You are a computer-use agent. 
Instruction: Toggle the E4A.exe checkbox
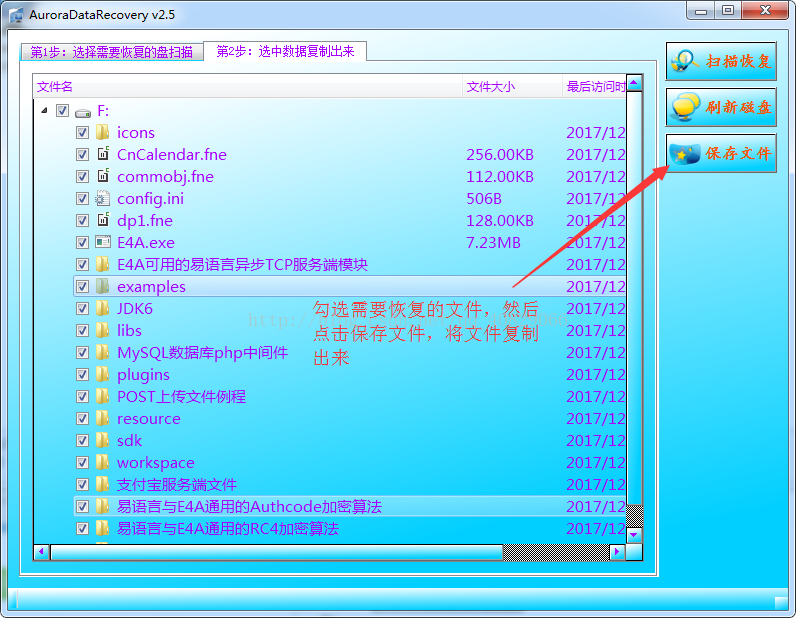[82, 243]
